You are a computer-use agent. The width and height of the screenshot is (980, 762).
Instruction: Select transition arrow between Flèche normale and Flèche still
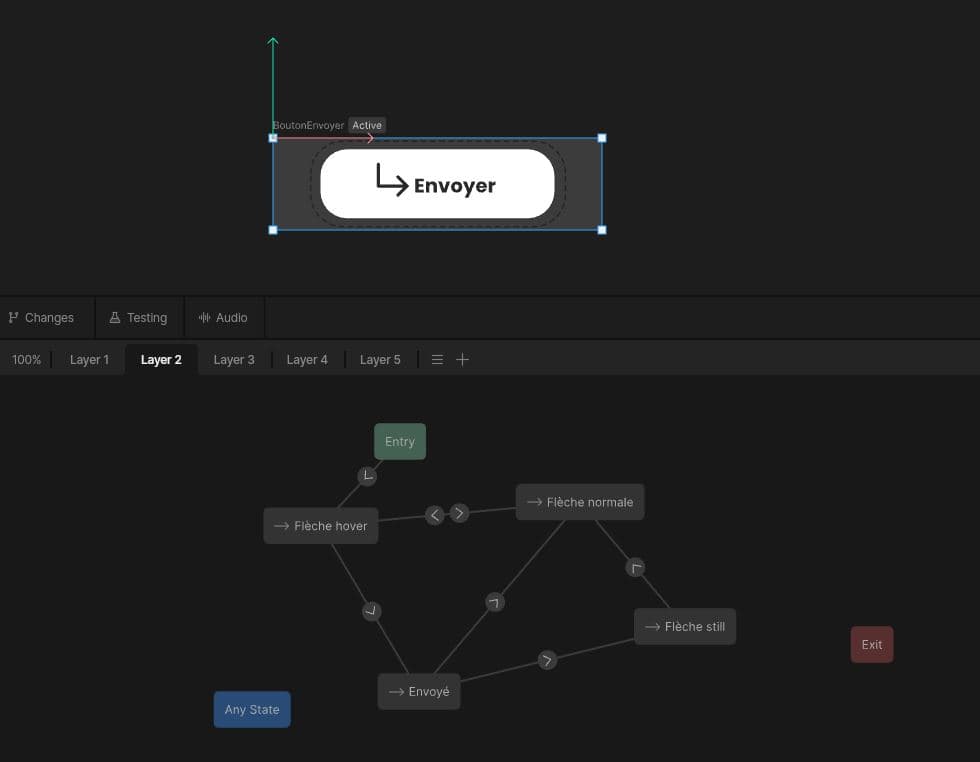(x=635, y=568)
